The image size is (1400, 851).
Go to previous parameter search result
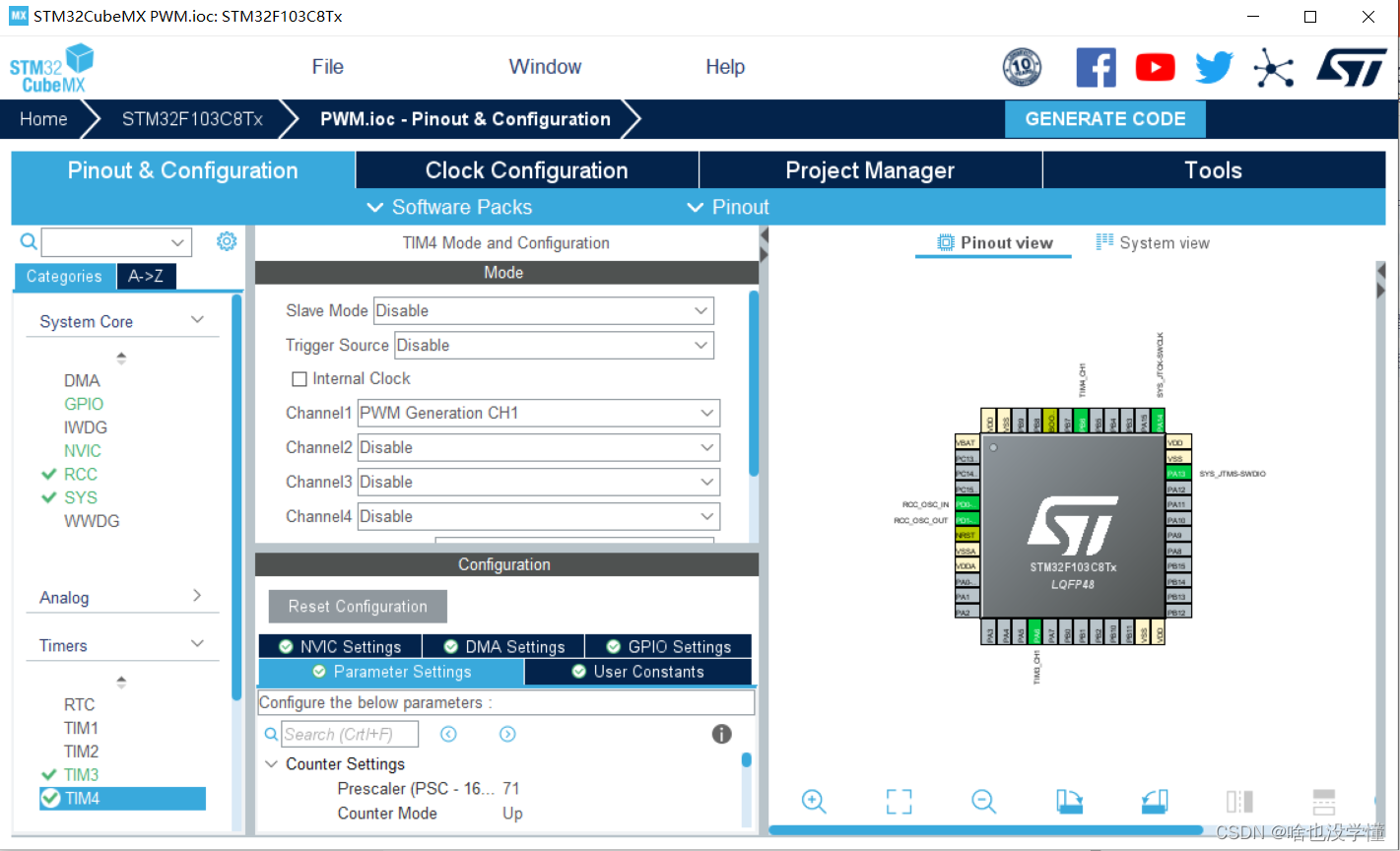[448, 734]
